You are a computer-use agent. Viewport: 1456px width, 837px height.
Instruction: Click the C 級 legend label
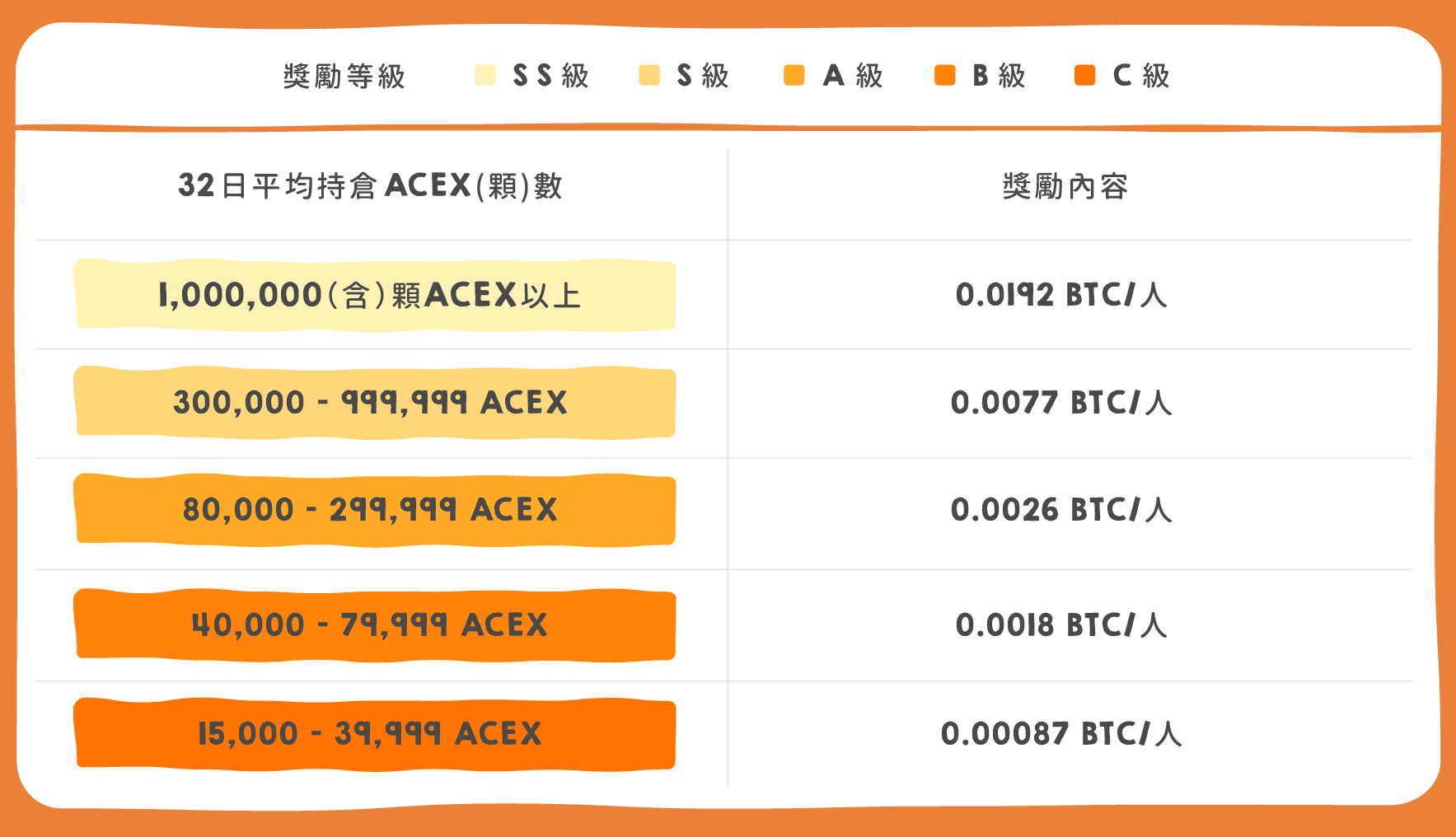(1141, 76)
